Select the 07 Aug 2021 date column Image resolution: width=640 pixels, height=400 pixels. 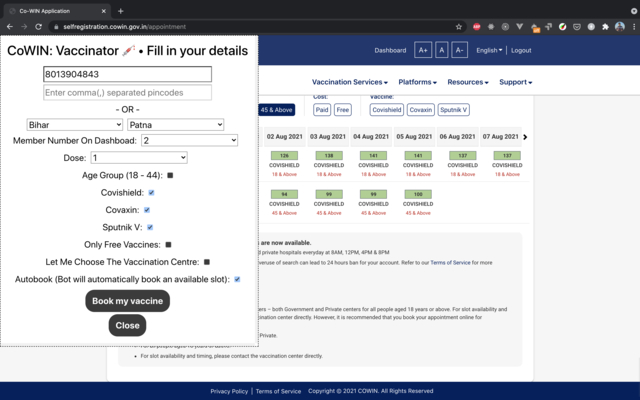point(501,137)
